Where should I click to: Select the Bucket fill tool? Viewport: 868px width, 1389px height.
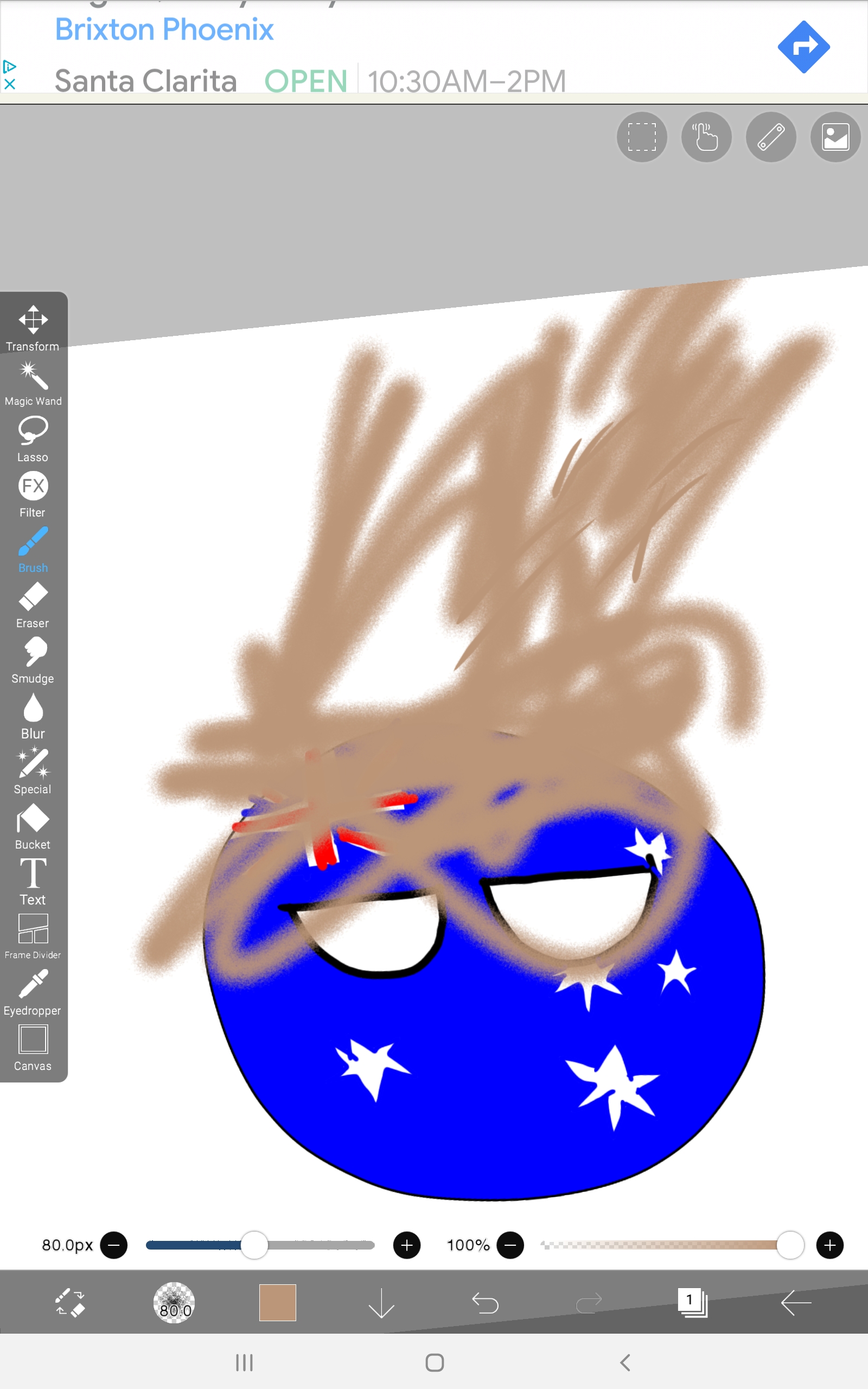pyautogui.click(x=33, y=826)
